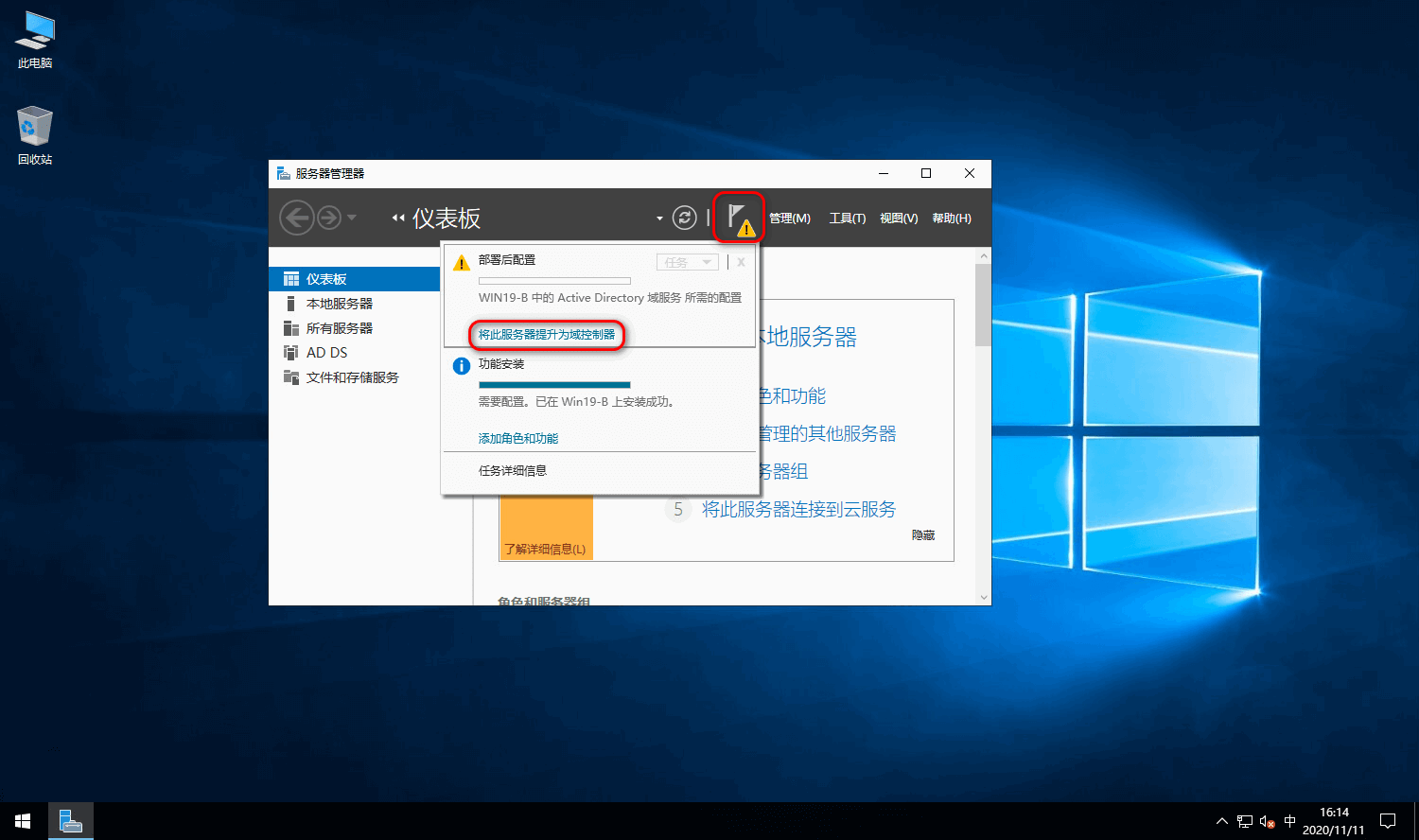Click 将此服务器提升为域控制器 link
1419x840 pixels.
[x=547, y=335]
